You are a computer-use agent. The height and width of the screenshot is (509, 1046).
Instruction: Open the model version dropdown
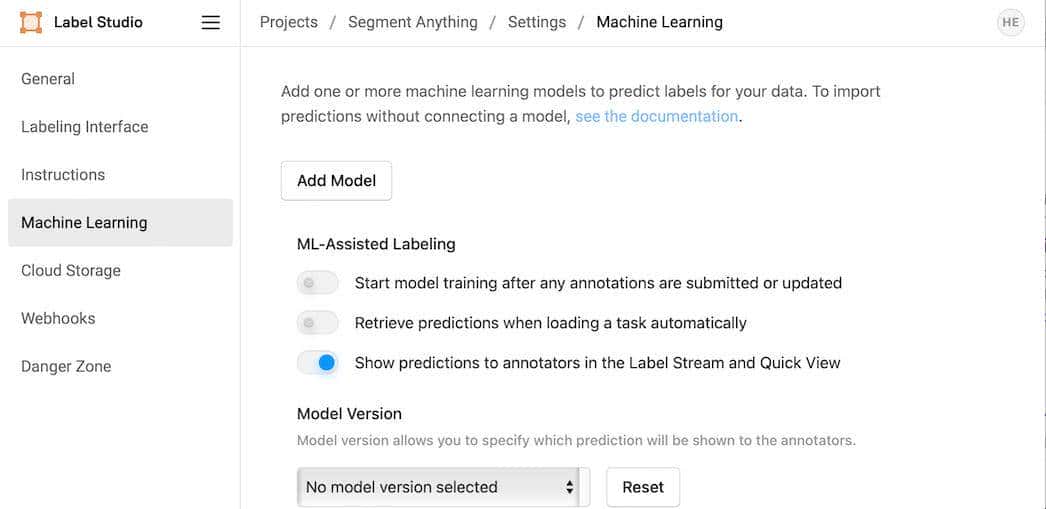440,487
